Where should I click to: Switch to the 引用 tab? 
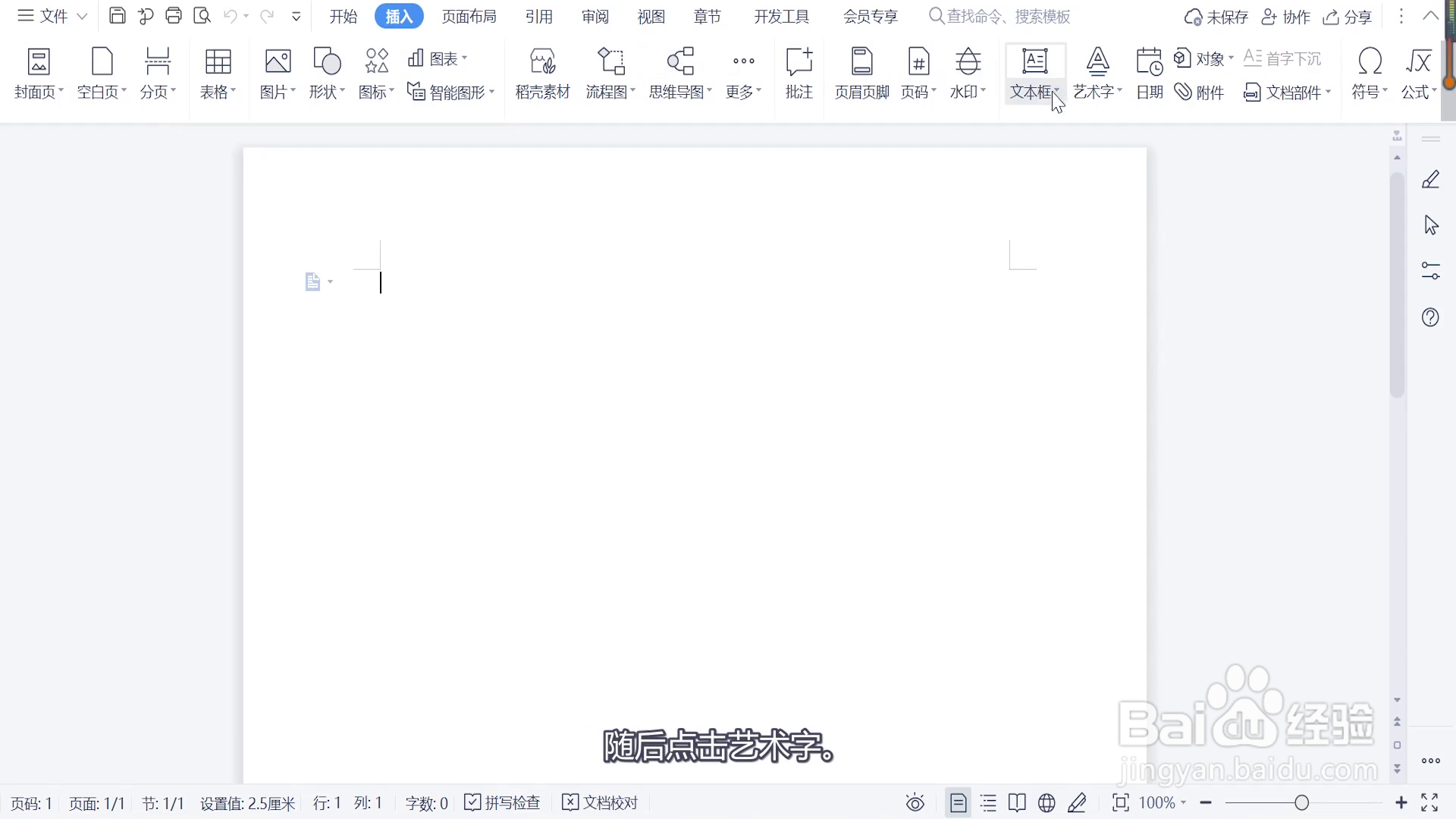point(539,16)
